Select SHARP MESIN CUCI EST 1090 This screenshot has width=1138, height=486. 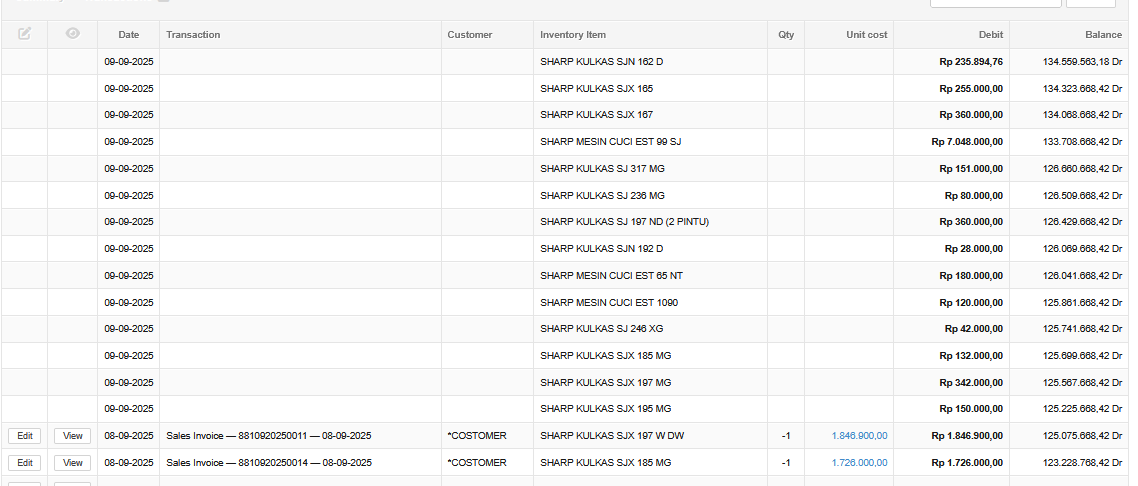pos(609,302)
